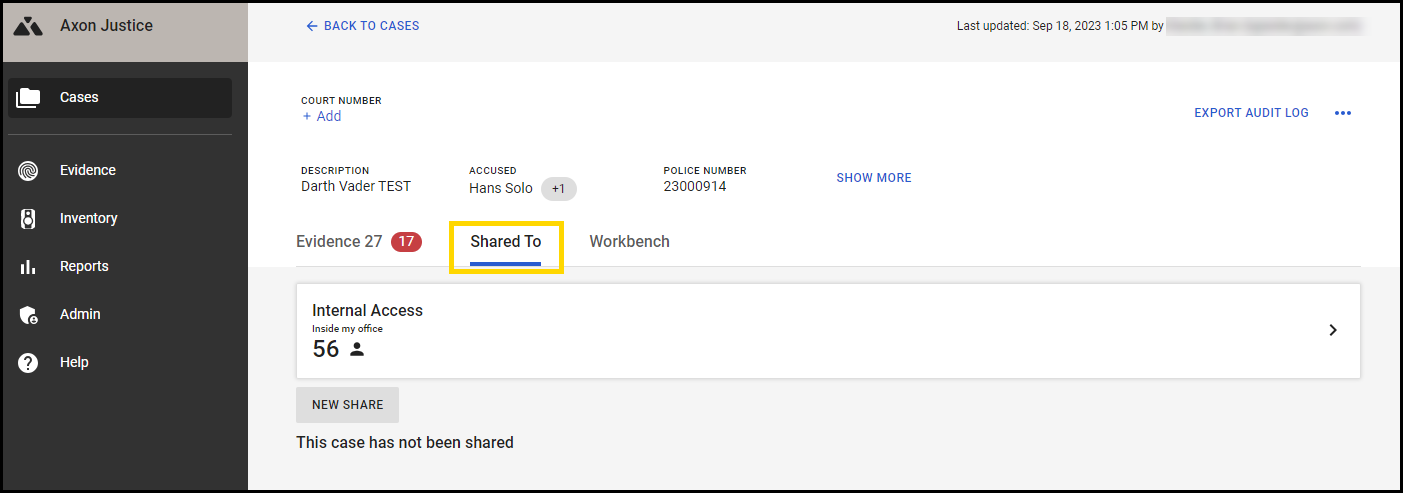Expand additional accused via +1 badge
This screenshot has height=493, width=1403.
point(558,188)
